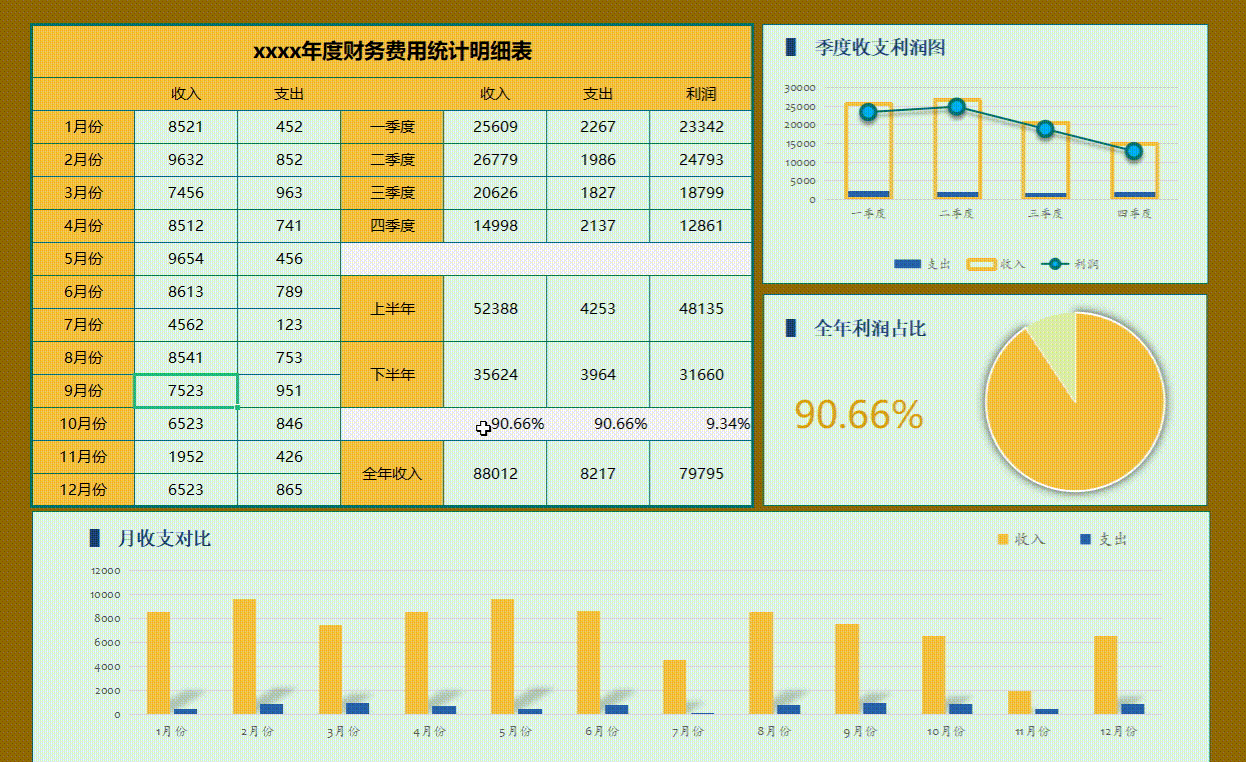Select the 三季度 profit line marker
The image size is (1246, 762).
click(1045, 129)
